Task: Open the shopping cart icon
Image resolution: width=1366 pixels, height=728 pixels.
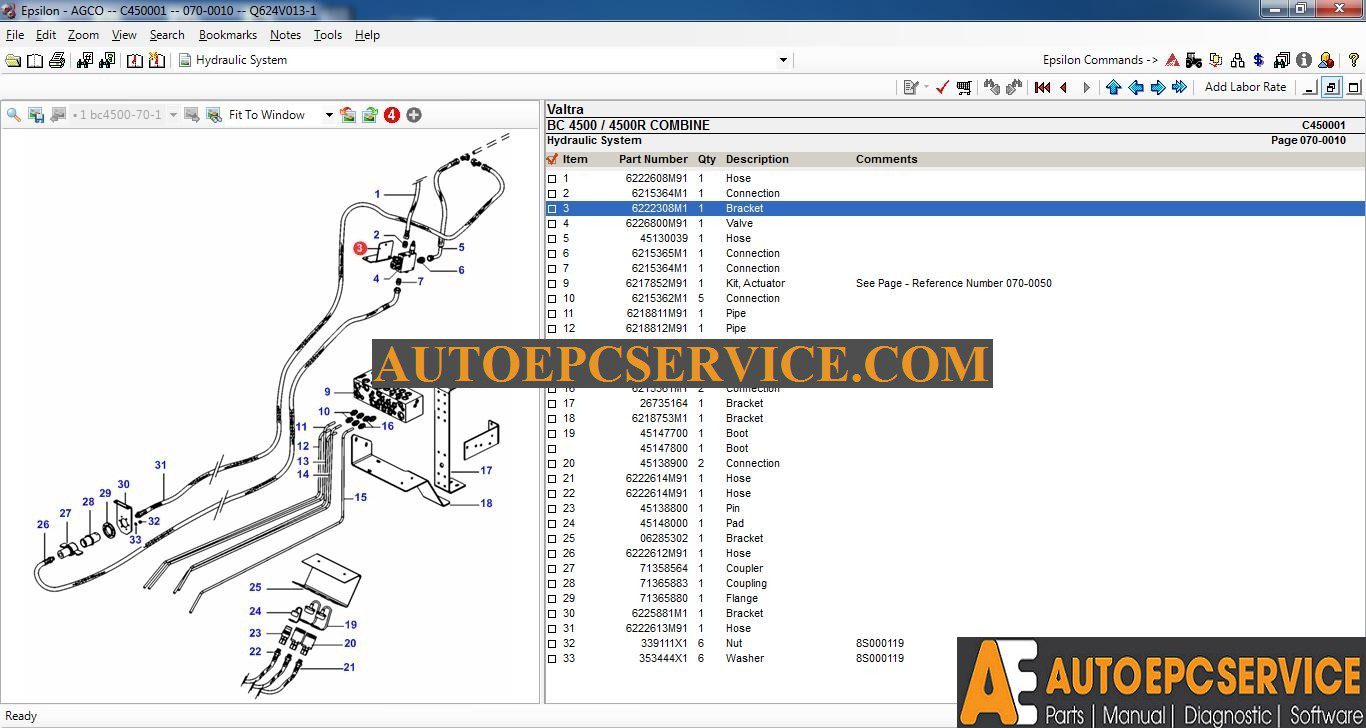Action: point(964,87)
